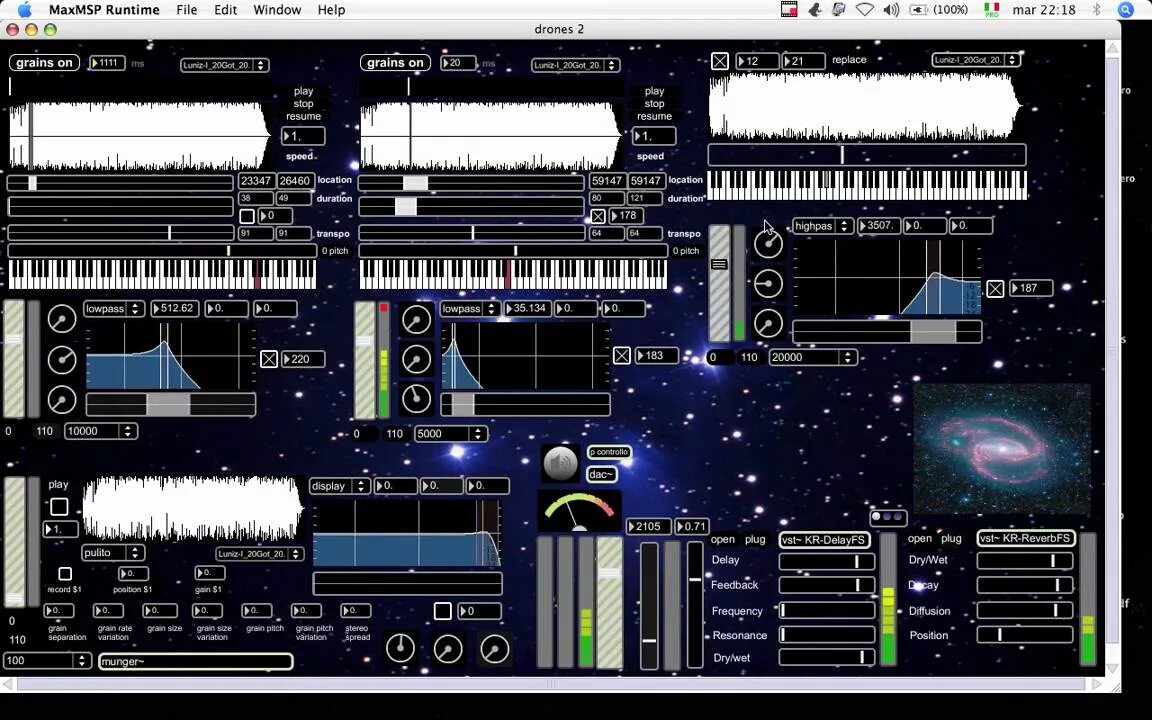This screenshot has width=1152, height=720.
Task: Click the first player's location range slider
Action: [120, 182]
